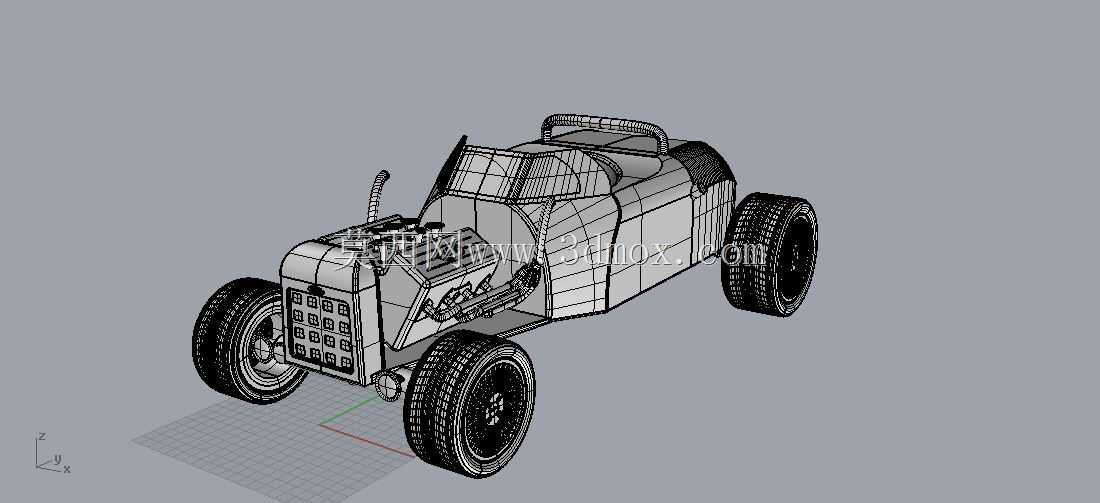This screenshot has width=1100, height=503.
Task: Select the front right wheel nearest the camera
Action: [x=469, y=403]
